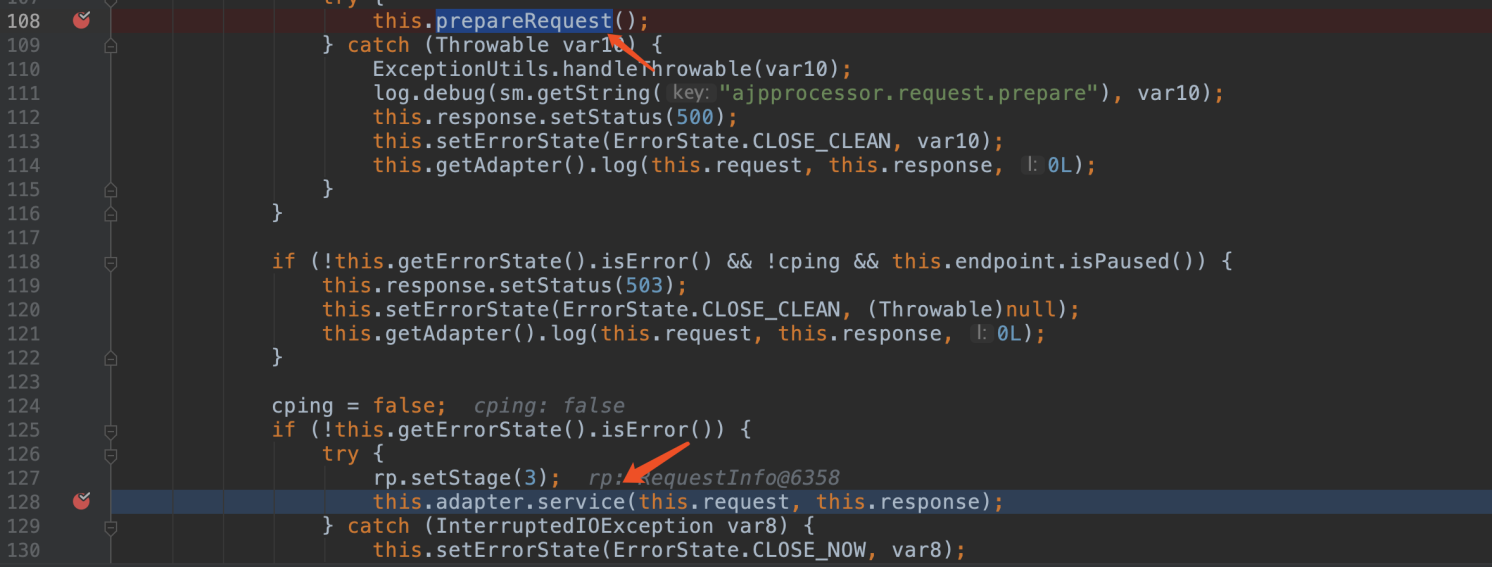This screenshot has width=1492, height=567.
Task: Click the parameter hint before 0L on line 114
Action: tap(1032, 165)
